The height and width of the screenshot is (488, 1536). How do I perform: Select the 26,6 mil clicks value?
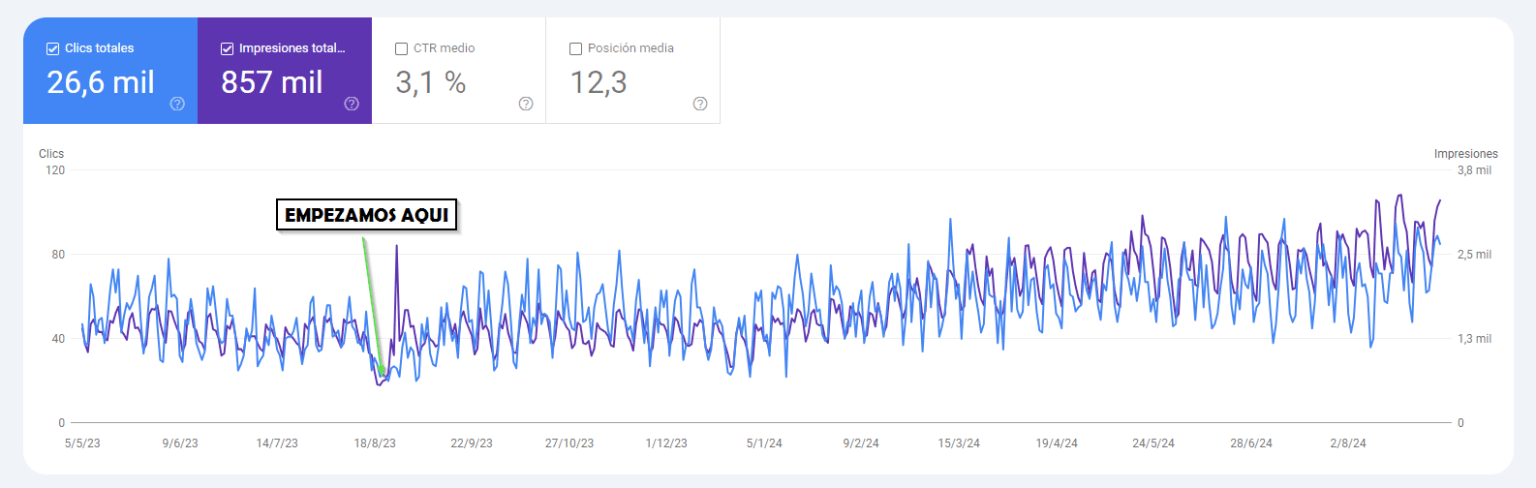(101, 83)
